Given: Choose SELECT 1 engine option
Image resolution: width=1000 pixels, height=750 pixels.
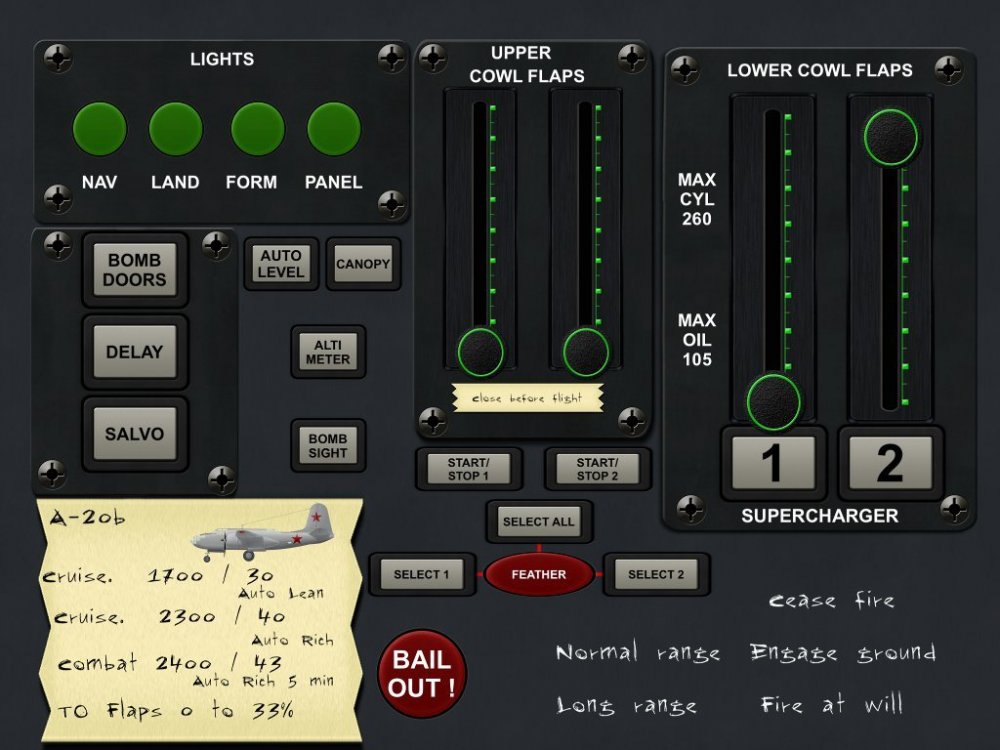Looking at the screenshot, I should click(422, 574).
